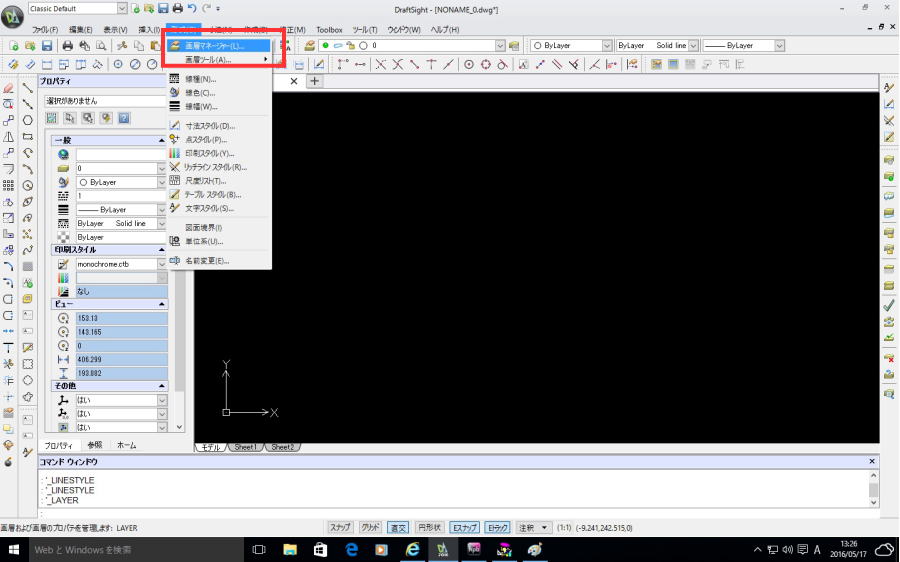Click the green check icon on the right toolbar

[889, 305]
